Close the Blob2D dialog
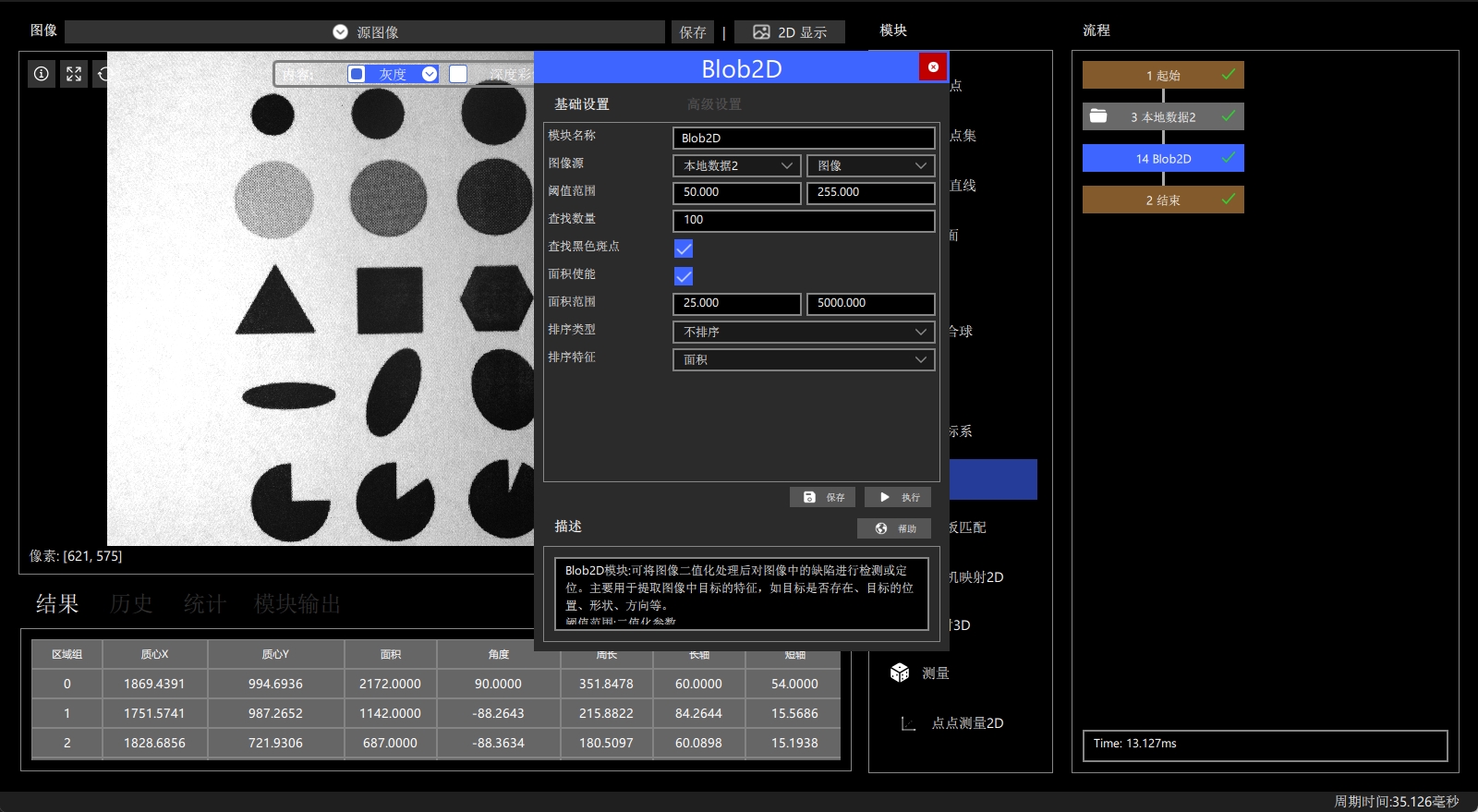The width and height of the screenshot is (1478, 812). point(933,67)
